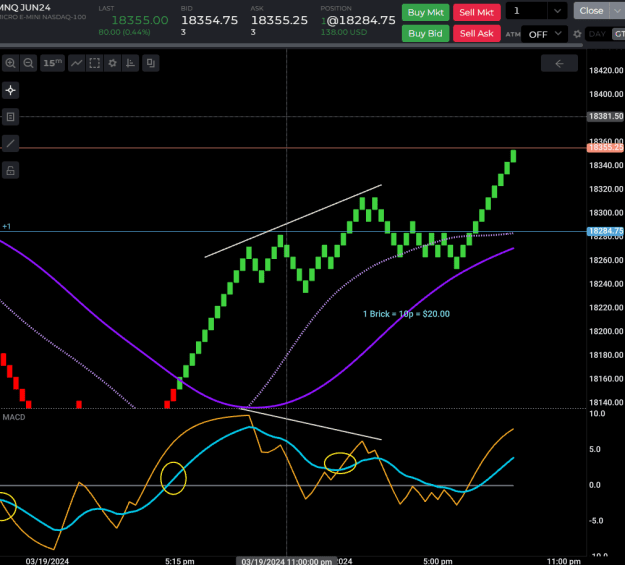Activate the dashed selection box tool

coord(94,63)
